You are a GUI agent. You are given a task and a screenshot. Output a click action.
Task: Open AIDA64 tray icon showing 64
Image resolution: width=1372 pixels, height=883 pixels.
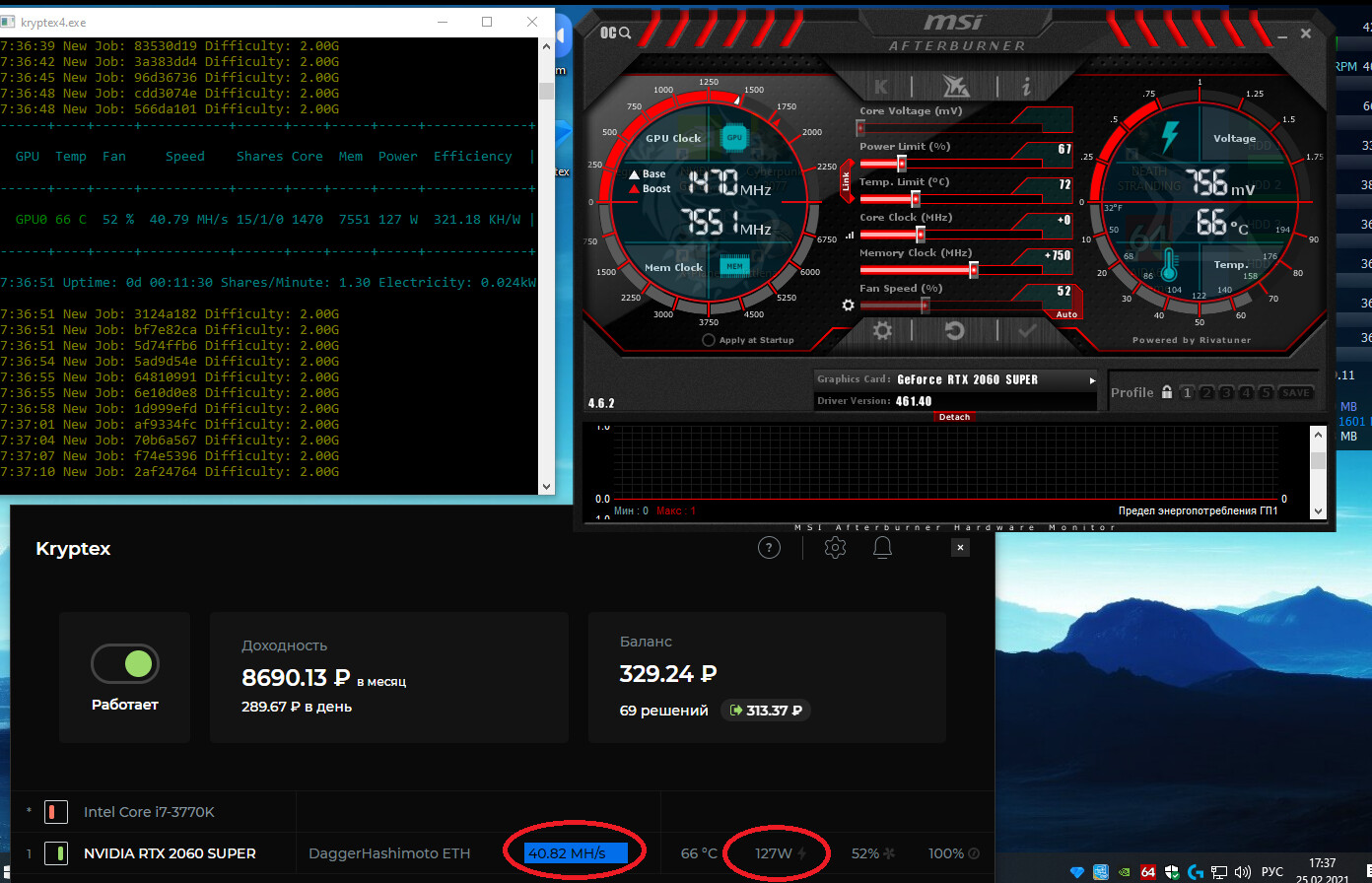coord(1148,872)
